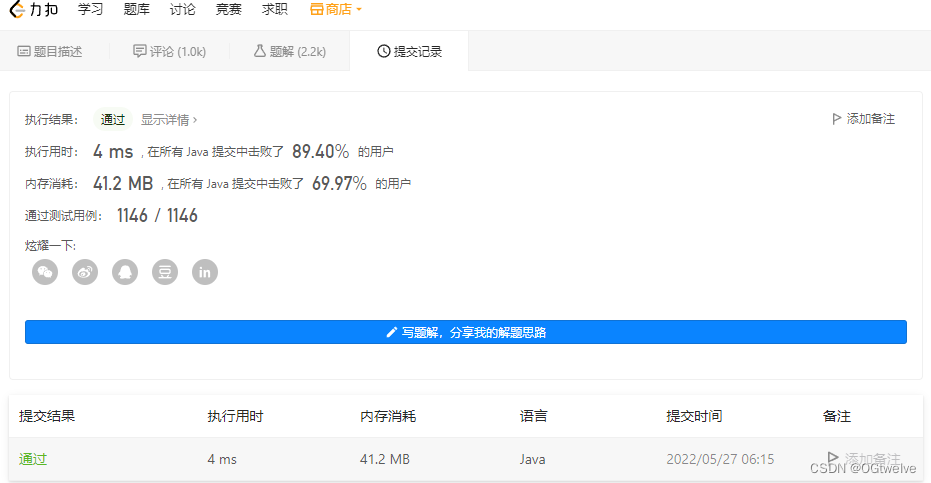Image resolution: width=931 pixels, height=483 pixels.
Task: Switch to the 提交记录 tab
Action: click(x=409, y=52)
